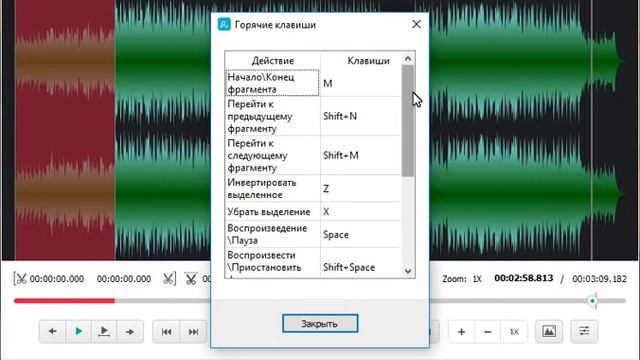Close the hotkeys dialog with Закрыть button

(320, 323)
